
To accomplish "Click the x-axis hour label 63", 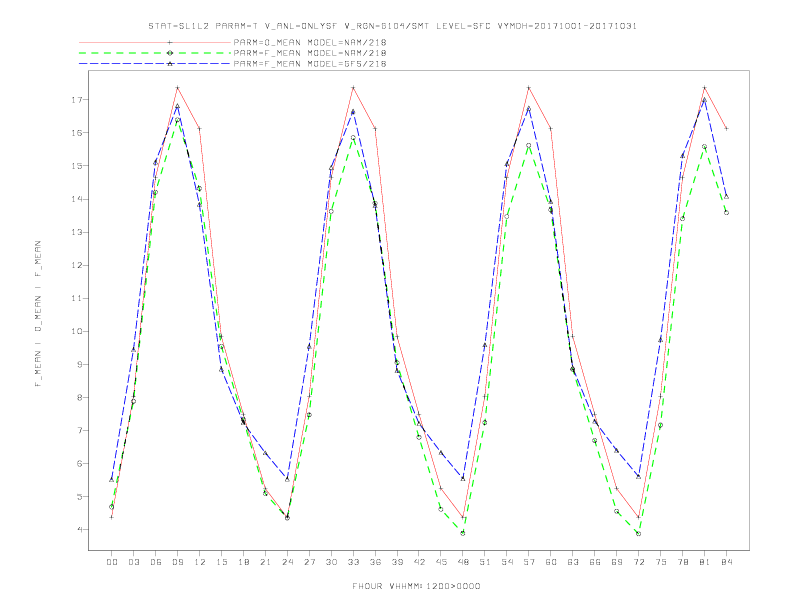I will (573, 562).
